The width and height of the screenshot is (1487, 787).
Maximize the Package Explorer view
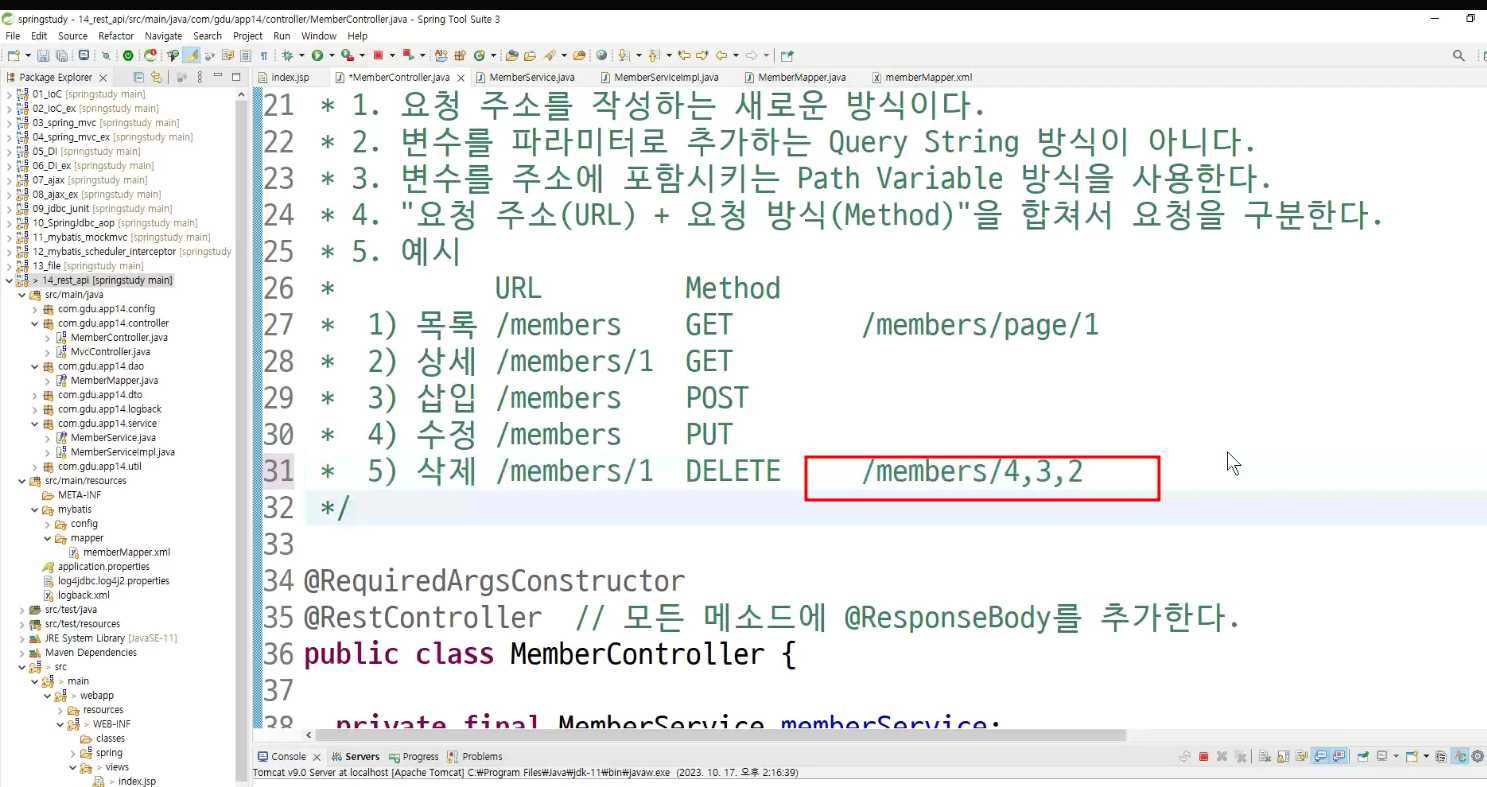[x=236, y=77]
